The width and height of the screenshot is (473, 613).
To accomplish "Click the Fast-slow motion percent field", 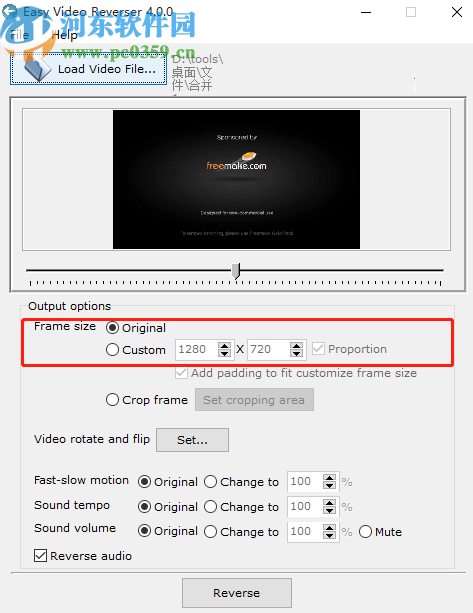I will (x=305, y=481).
